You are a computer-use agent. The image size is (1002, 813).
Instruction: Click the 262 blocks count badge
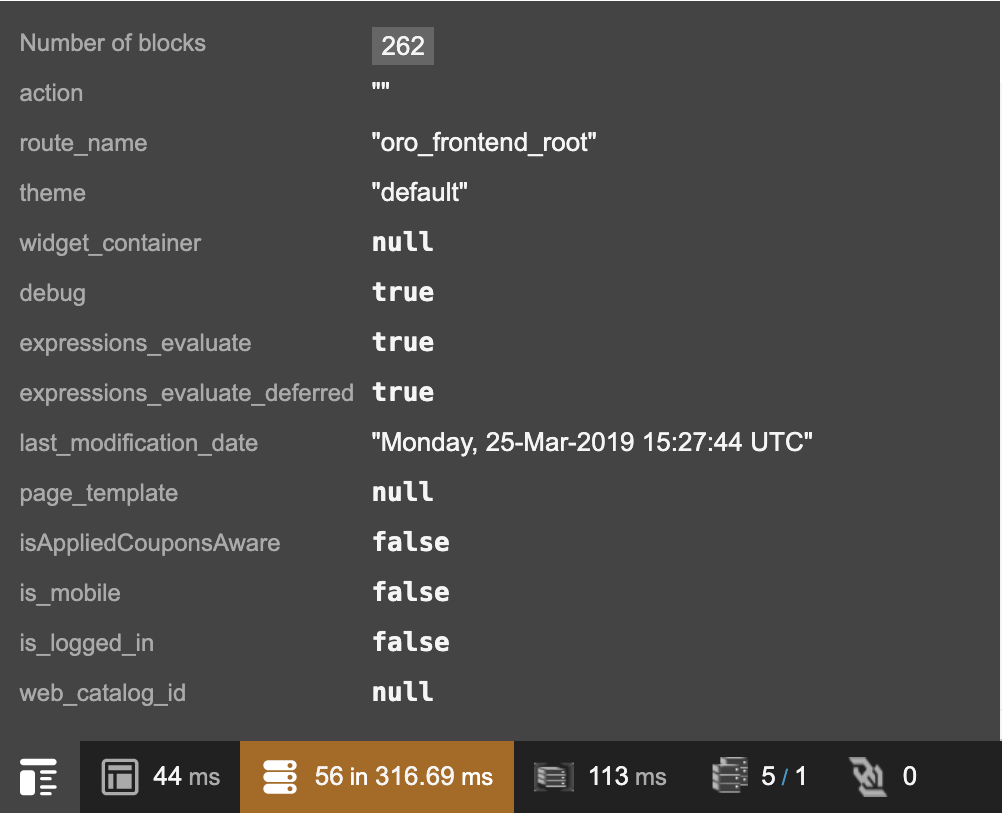pos(403,45)
